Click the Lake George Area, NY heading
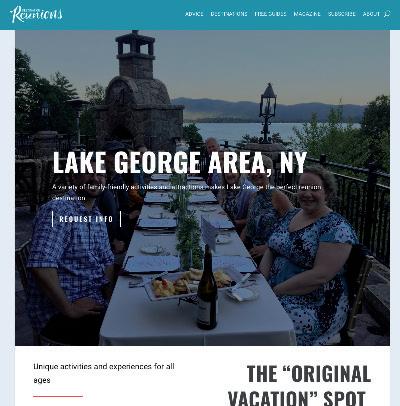Viewport: 400px width, 406px height. pyautogui.click(x=180, y=162)
